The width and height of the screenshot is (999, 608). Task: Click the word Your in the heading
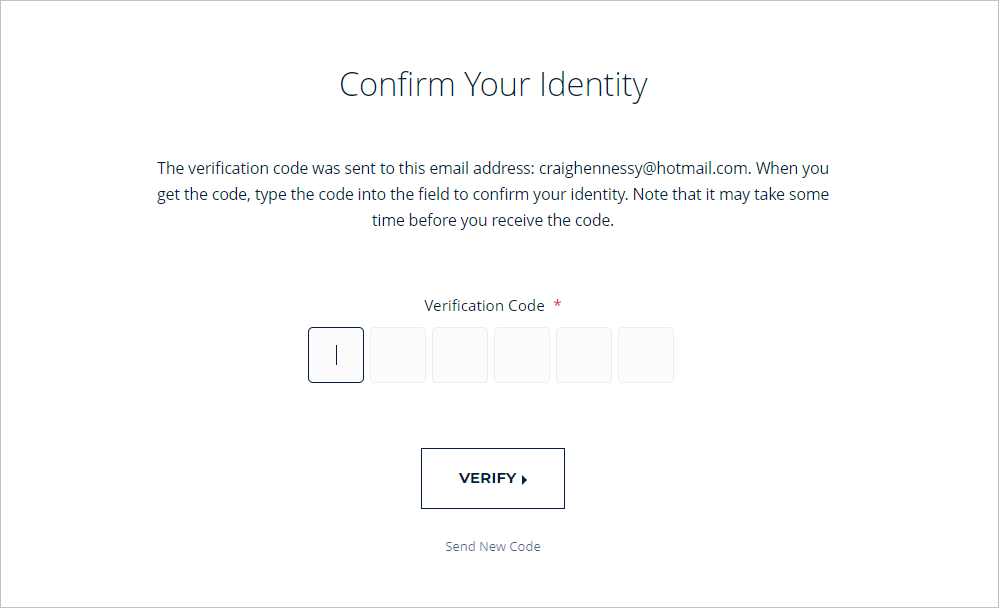(x=496, y=84)
